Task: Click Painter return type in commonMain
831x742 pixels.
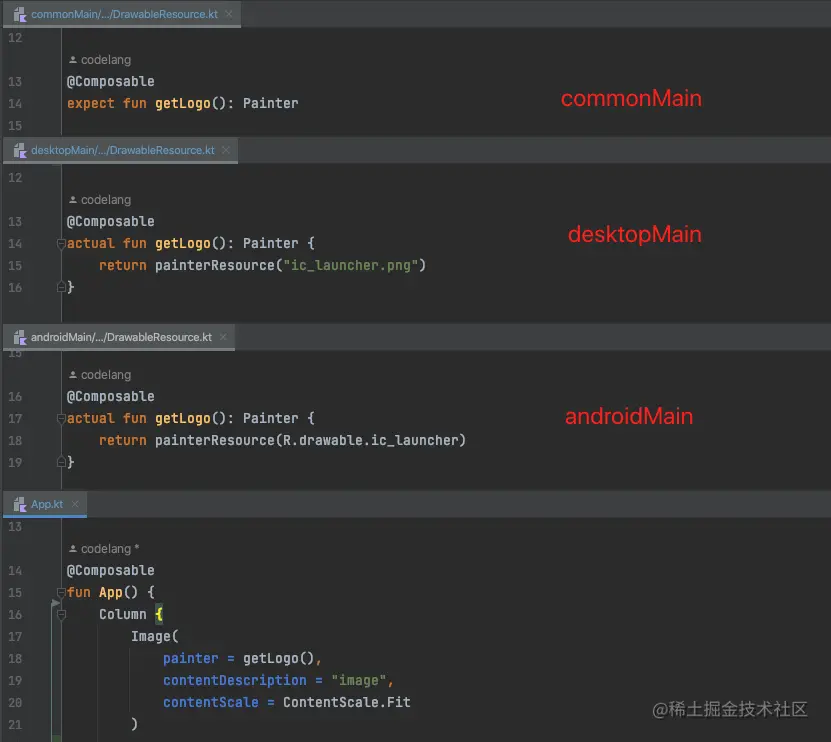Action: pos(271,103)
